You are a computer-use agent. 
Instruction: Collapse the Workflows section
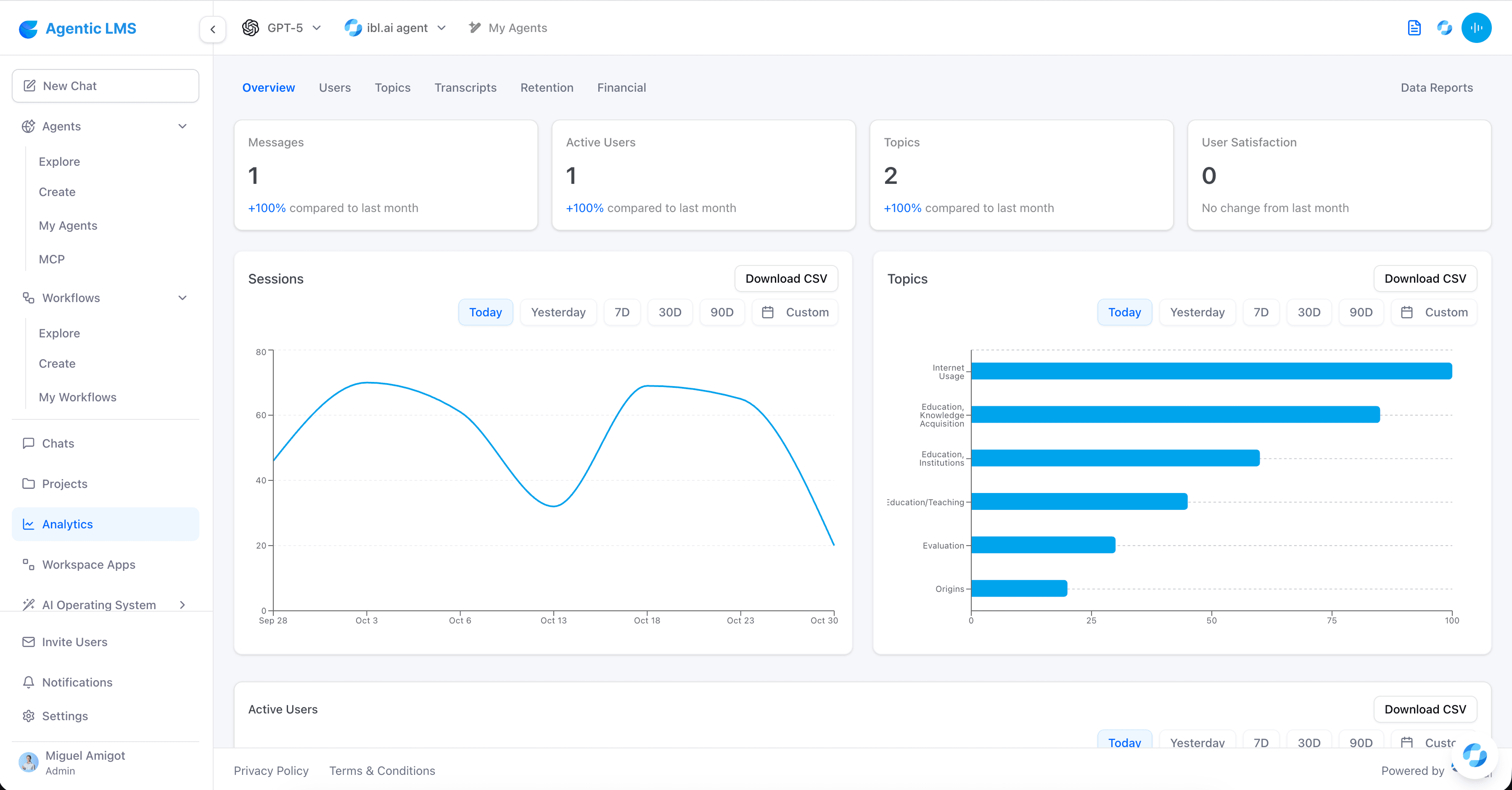(x=182, y=298)
